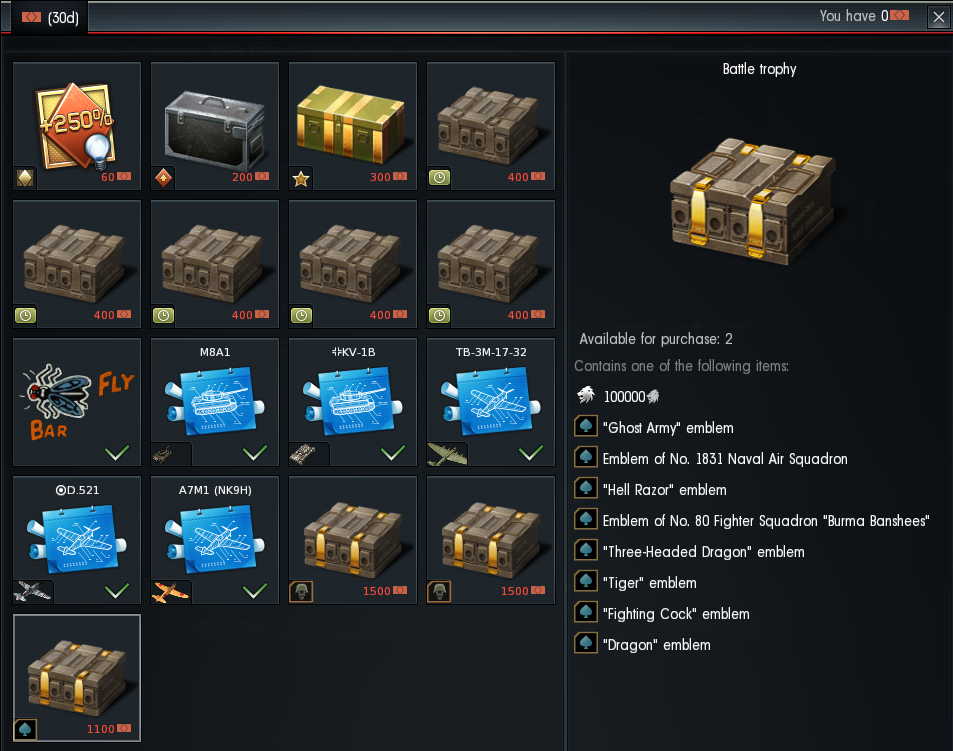Viewport: 953px width, 751px height.
Task: Click the 100000 silver lions reward entry
Action: tap(618, 396)
